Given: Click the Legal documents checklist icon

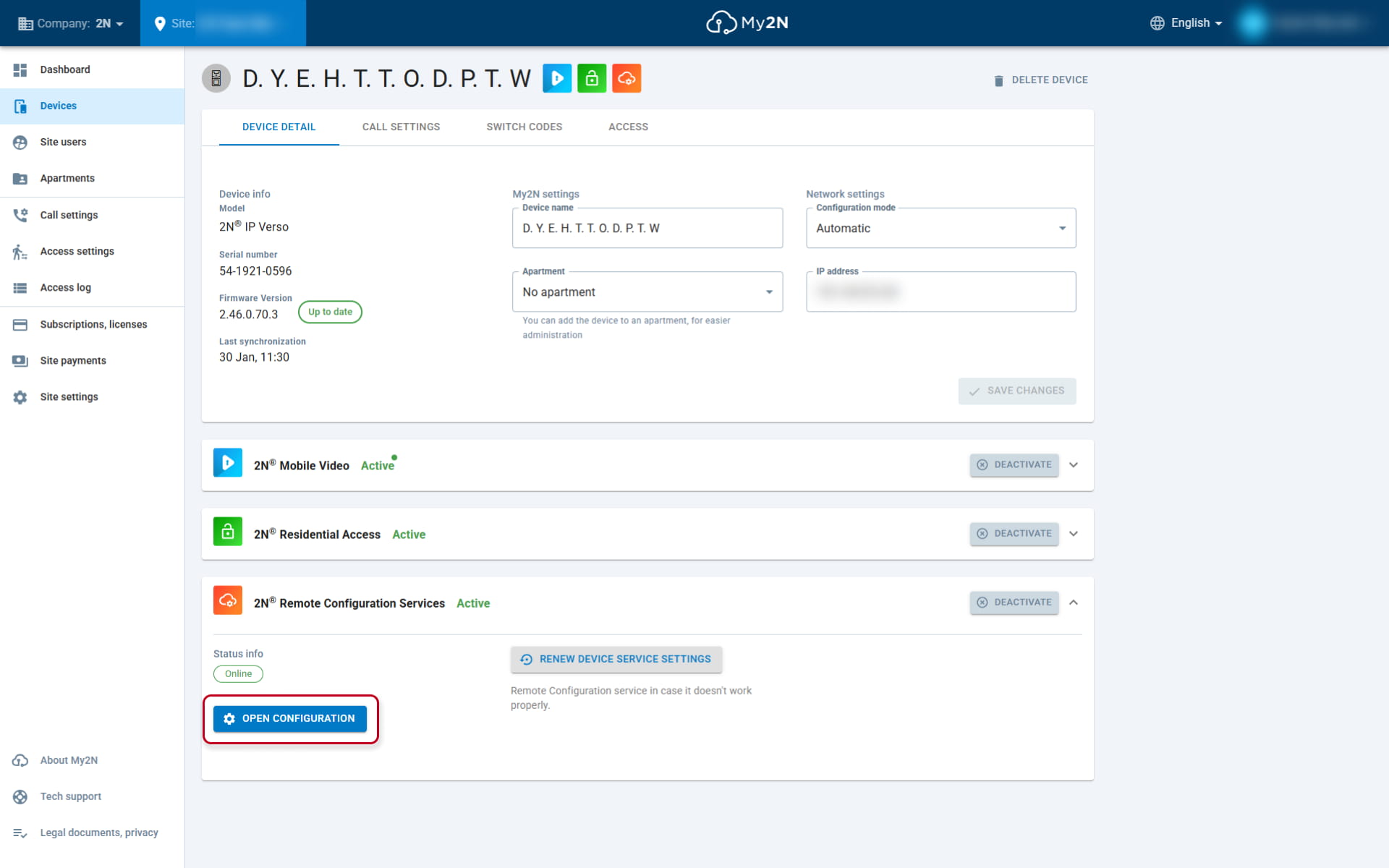Looking at the screenshot, I should 20,833.
